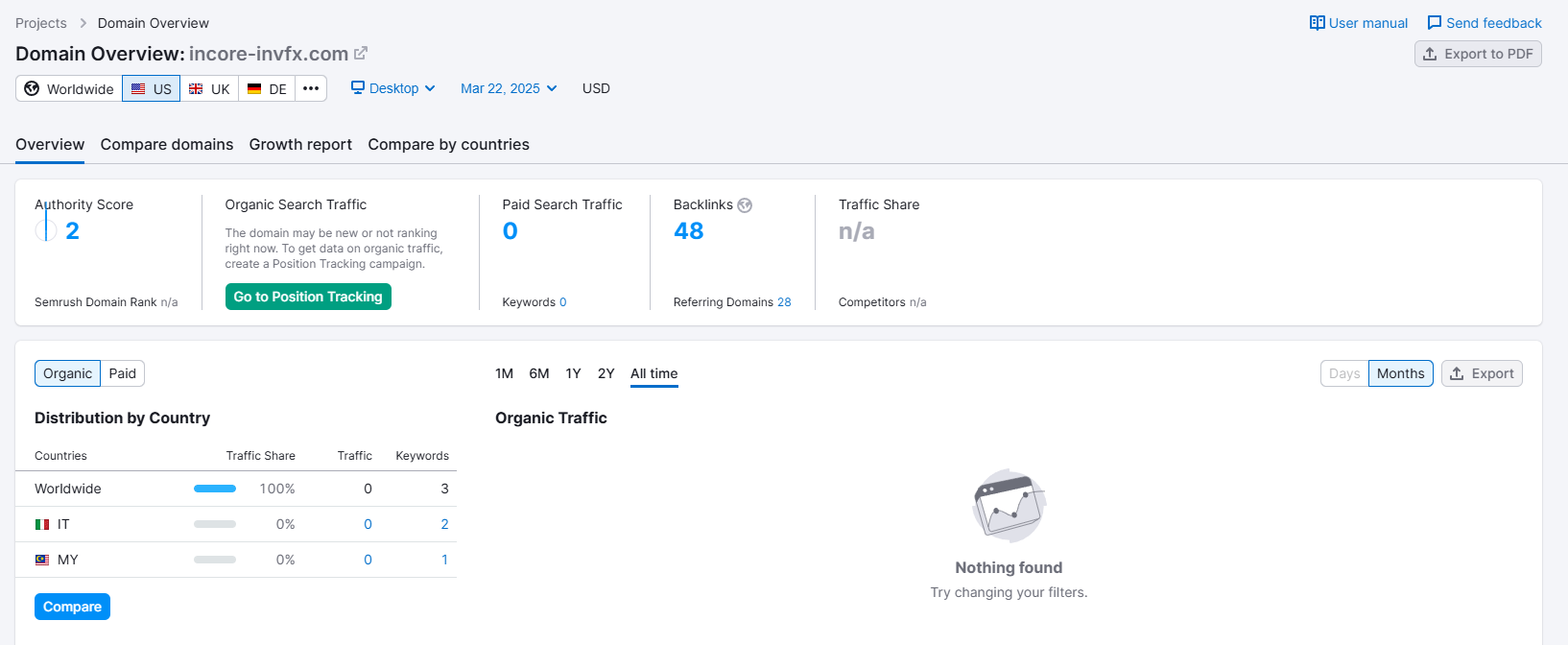Switch to Growth report tab
This screenshot has height=645, width=1568.
coord(300,145)
